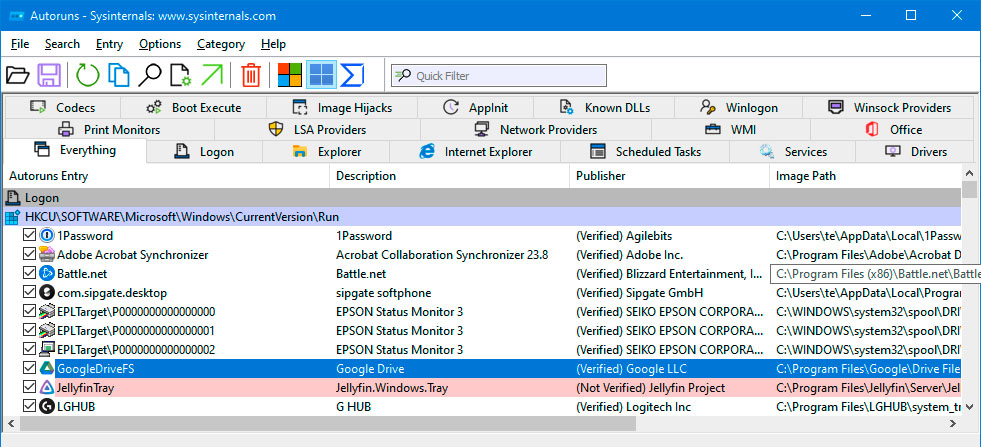Click the Save floppy disk icon

(49, 75)
